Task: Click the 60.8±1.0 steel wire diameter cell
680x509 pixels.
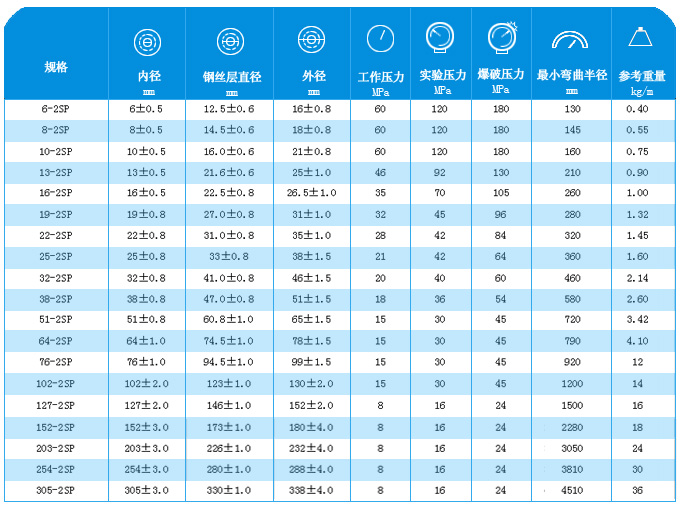Action: [230, 320]
